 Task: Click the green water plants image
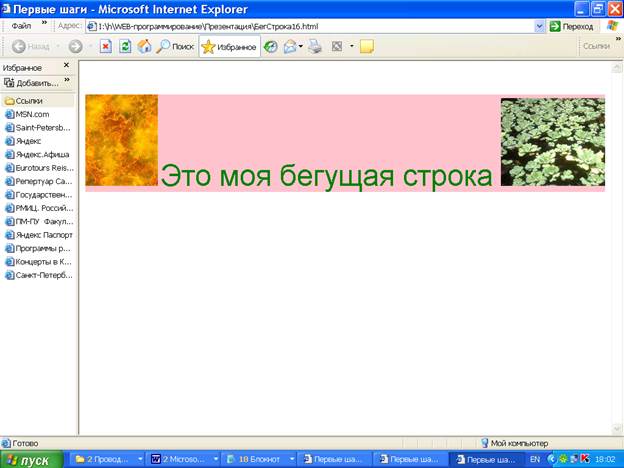[x=553, y=142]
